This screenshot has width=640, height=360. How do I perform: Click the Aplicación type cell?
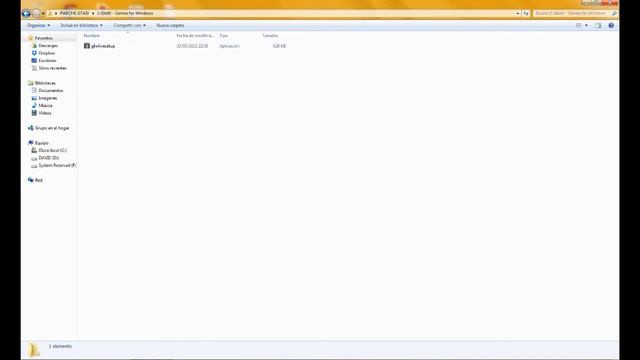[229, 46]
